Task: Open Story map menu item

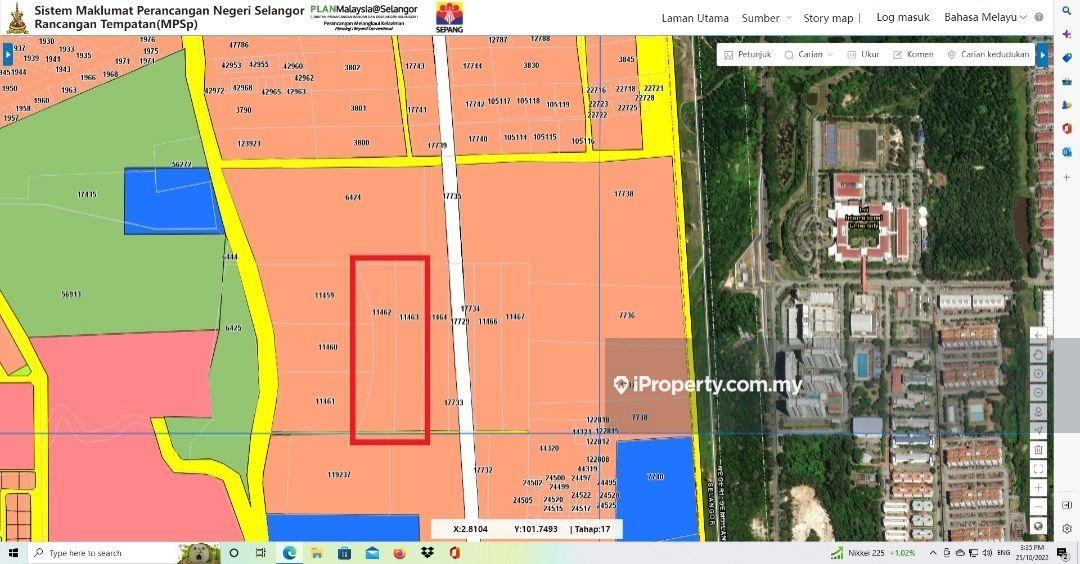Action: point(828,18)
